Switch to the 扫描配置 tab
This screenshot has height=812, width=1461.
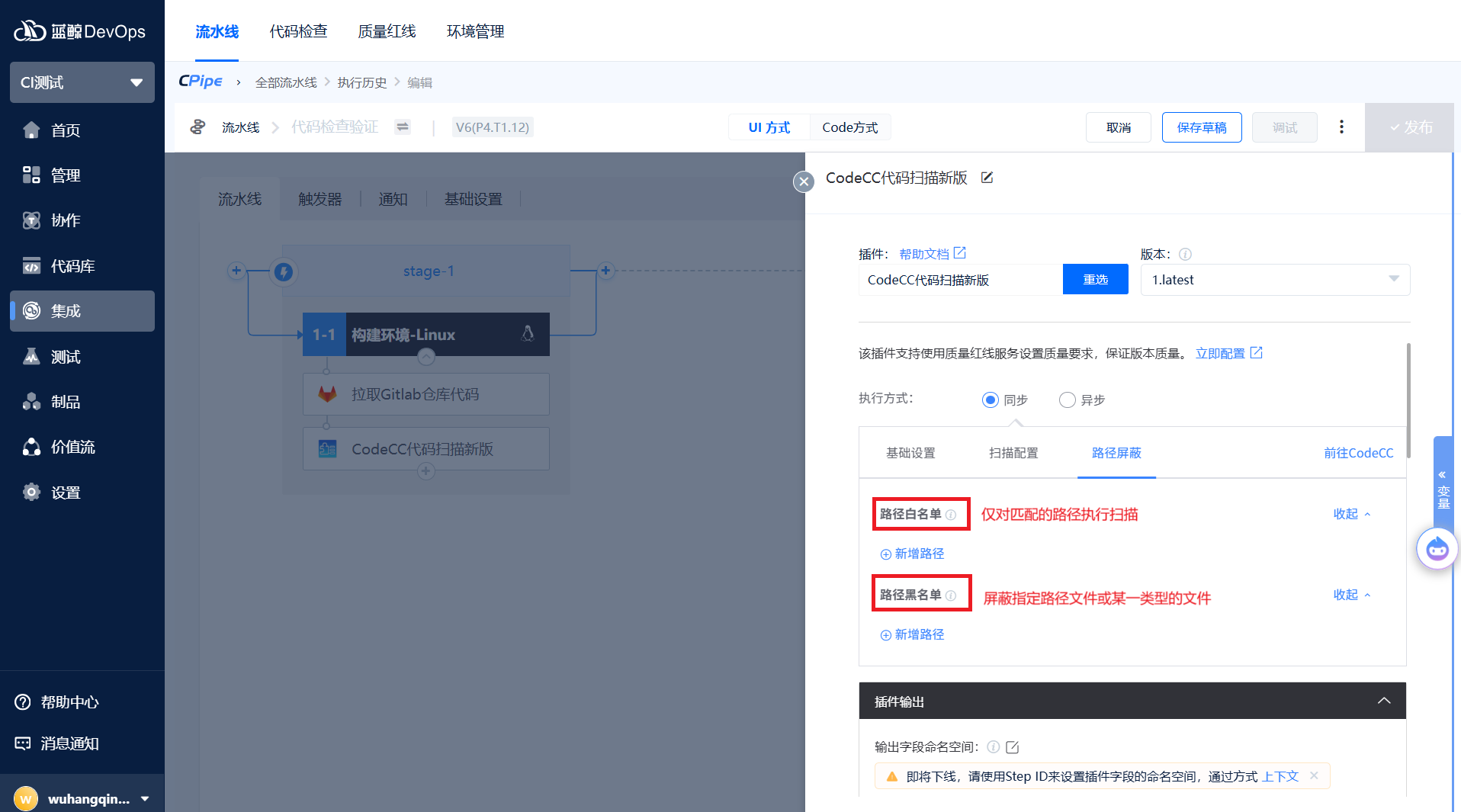click(x=1013, y=453)
